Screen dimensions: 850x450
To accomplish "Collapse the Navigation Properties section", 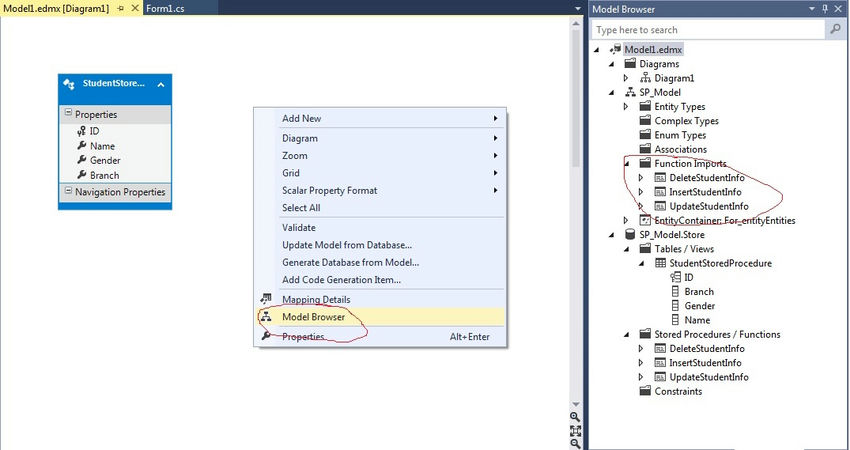I will point(68,191).
